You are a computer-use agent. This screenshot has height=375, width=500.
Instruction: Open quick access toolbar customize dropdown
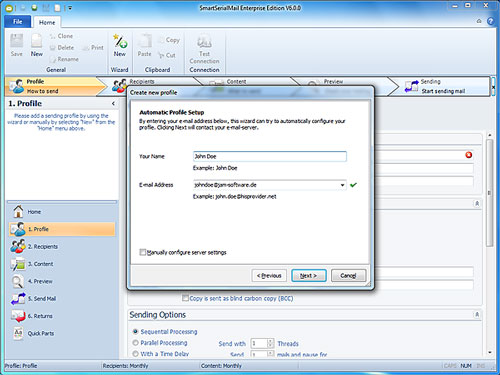(70, 8)
